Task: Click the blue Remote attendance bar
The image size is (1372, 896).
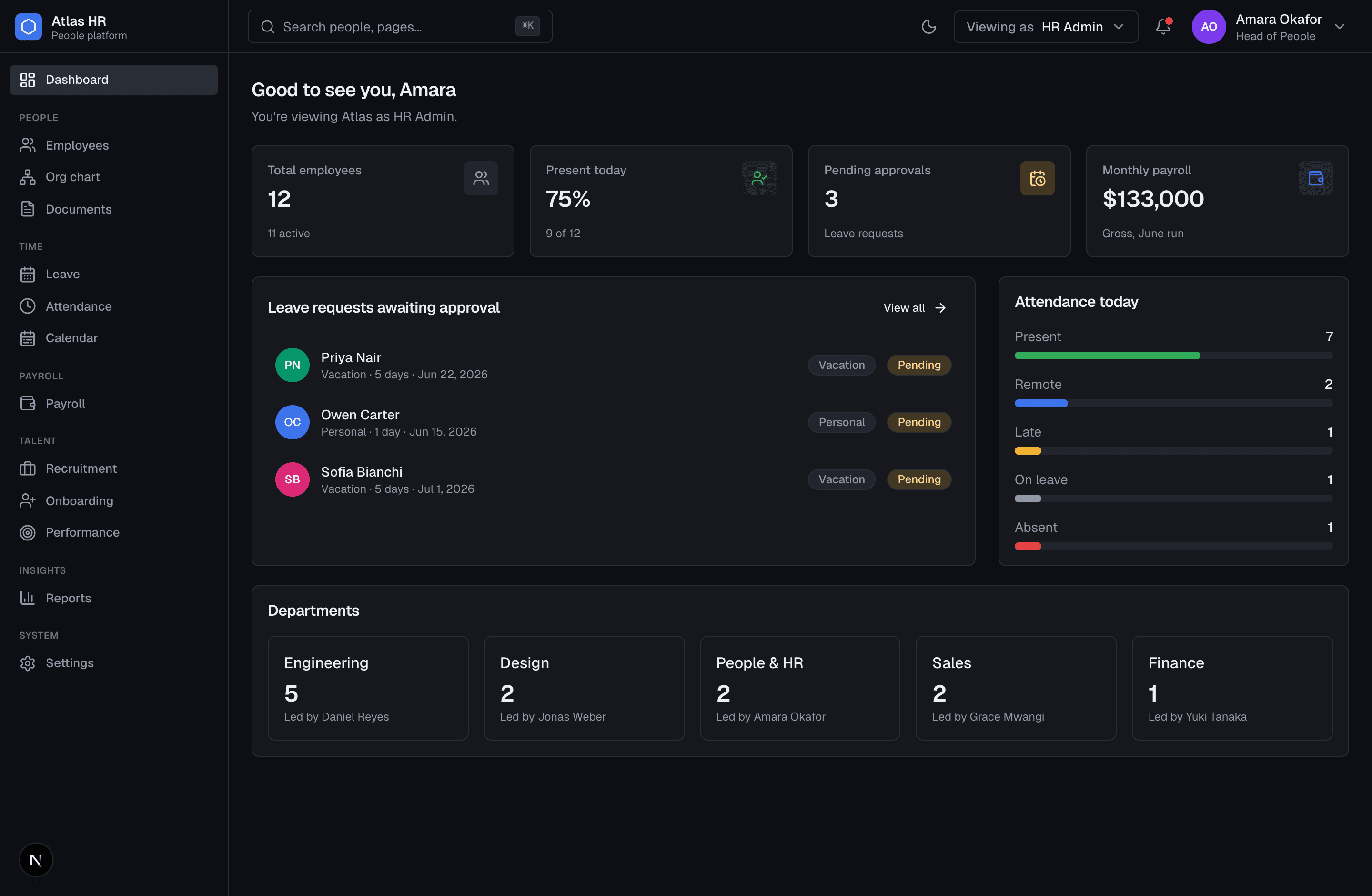Action: [x=1041, y=404]
